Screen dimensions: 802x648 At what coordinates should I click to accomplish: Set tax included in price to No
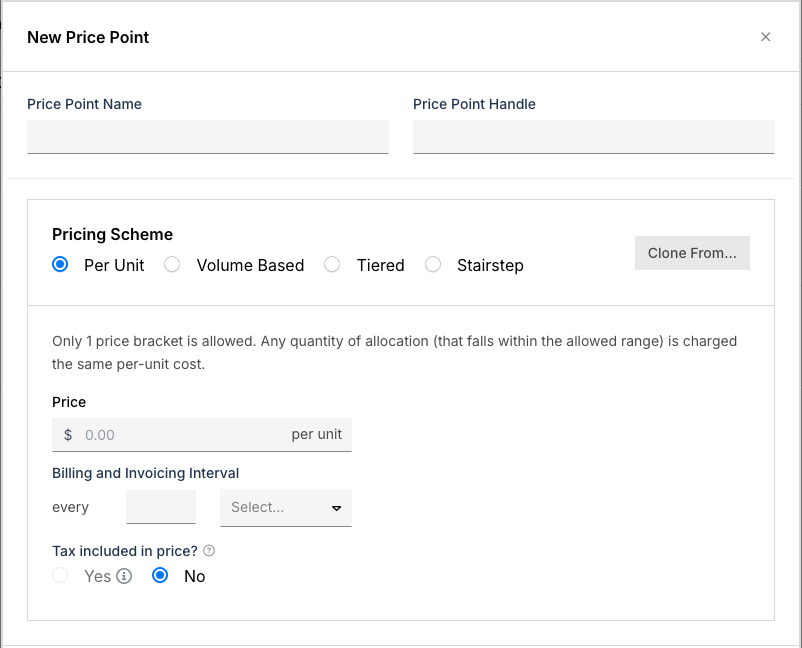point(160,576)
